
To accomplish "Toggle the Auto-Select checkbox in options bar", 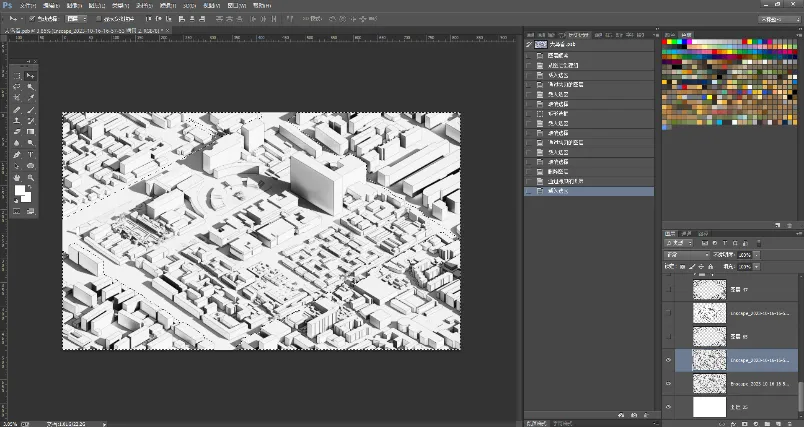I will [x=32, y=19].
